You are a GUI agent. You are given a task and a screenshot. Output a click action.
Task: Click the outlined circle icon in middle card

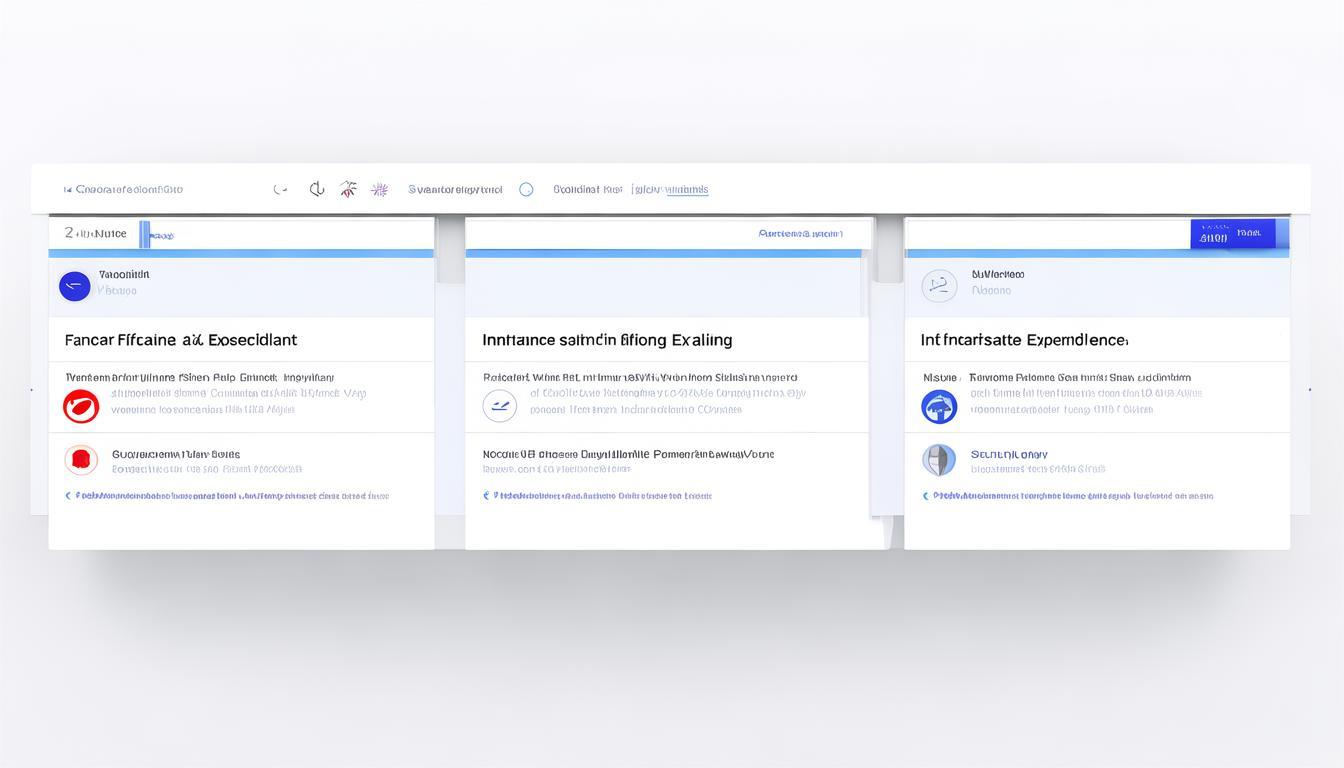[500, 406]
